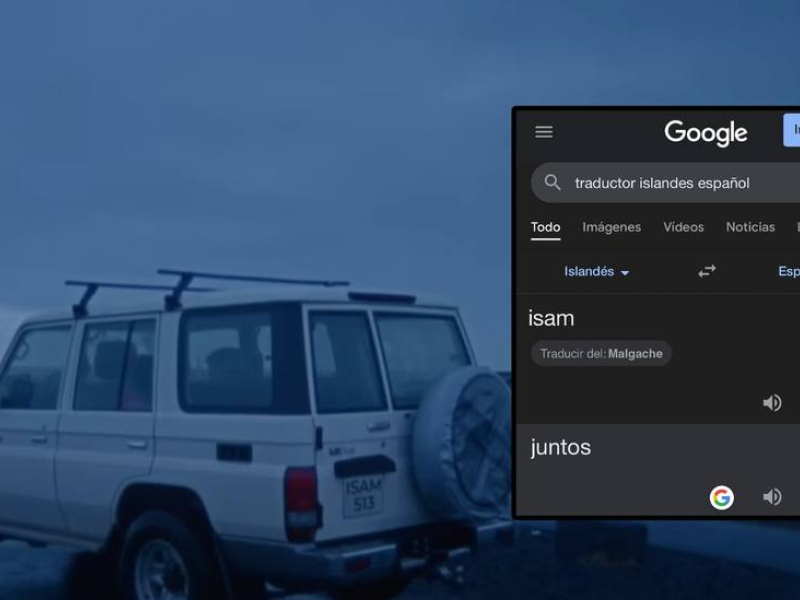Swap the translation languages
This screenshot has height=600, width=800.
[x=707, y=271]
